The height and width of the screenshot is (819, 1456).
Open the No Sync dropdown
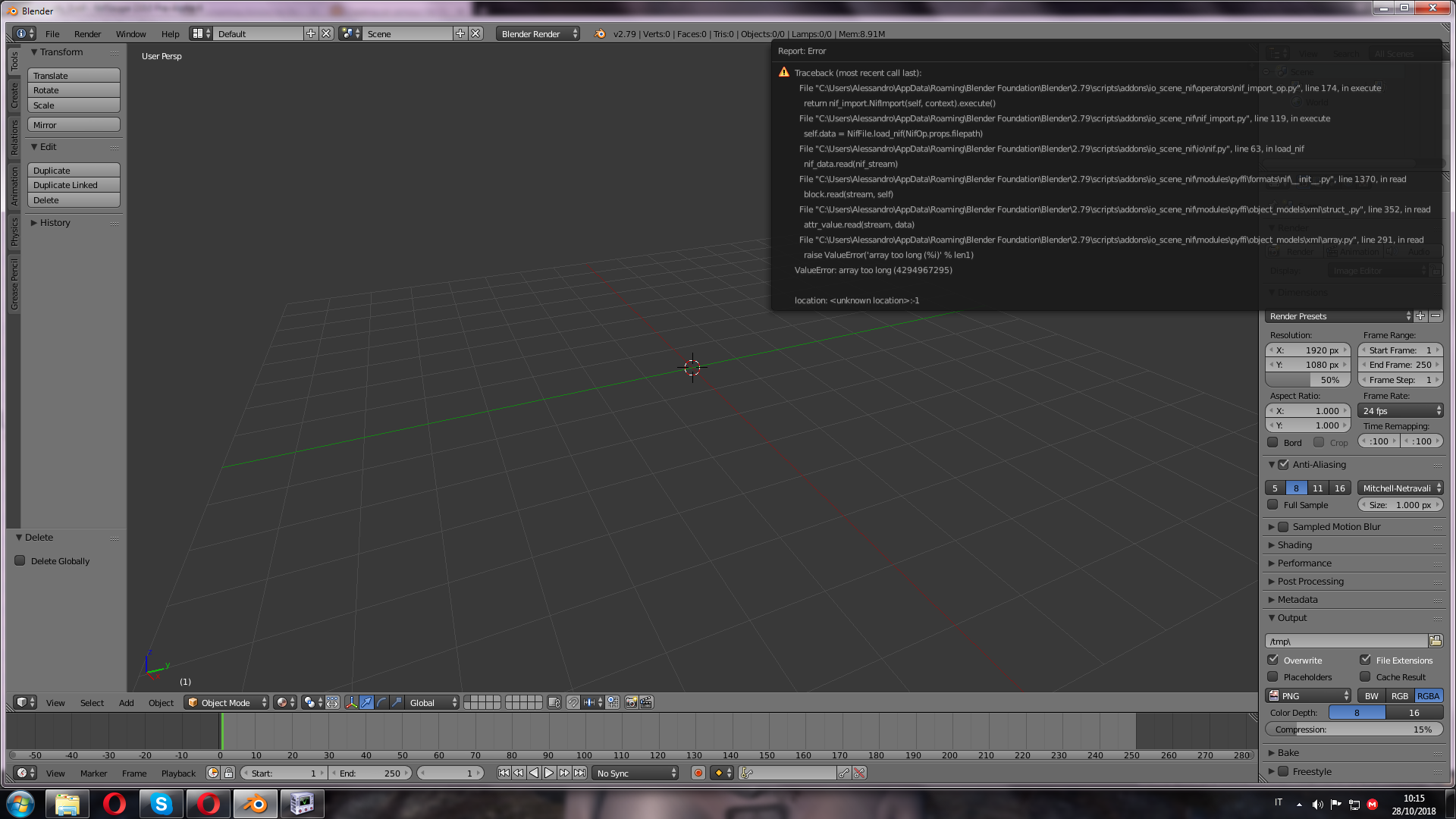pos(635,773)
